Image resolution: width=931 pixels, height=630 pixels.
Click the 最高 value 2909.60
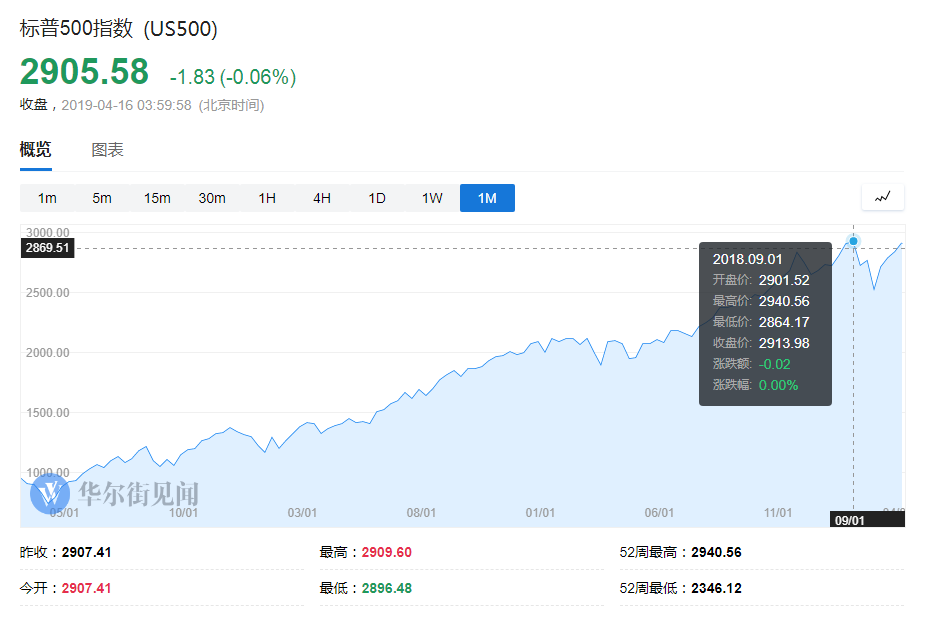point(387,552)
